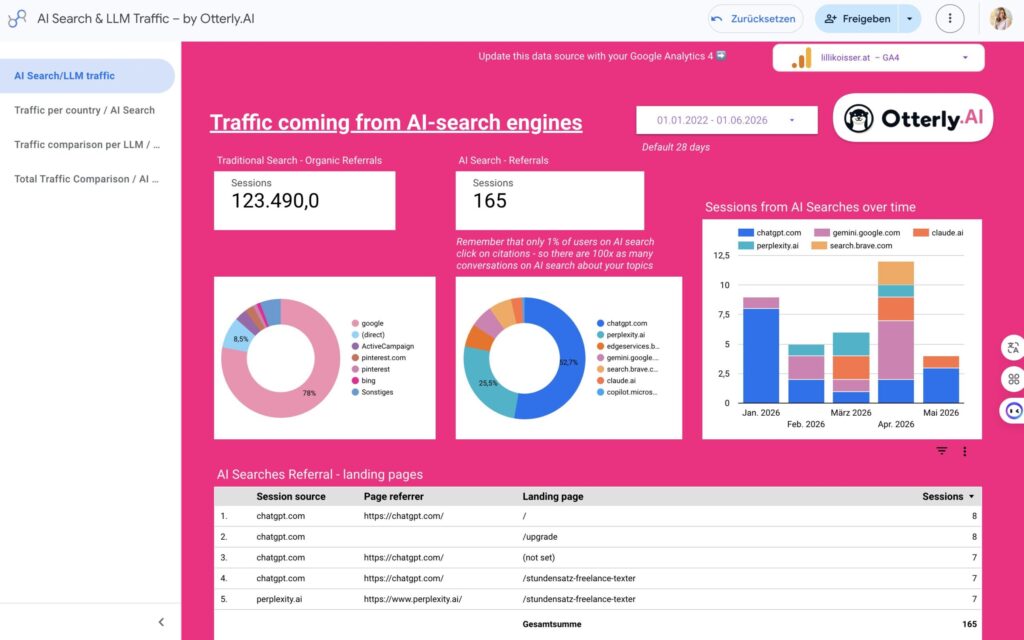Click the blue chatbot face icon on right edge
1024x640 pixels.
1013,411
